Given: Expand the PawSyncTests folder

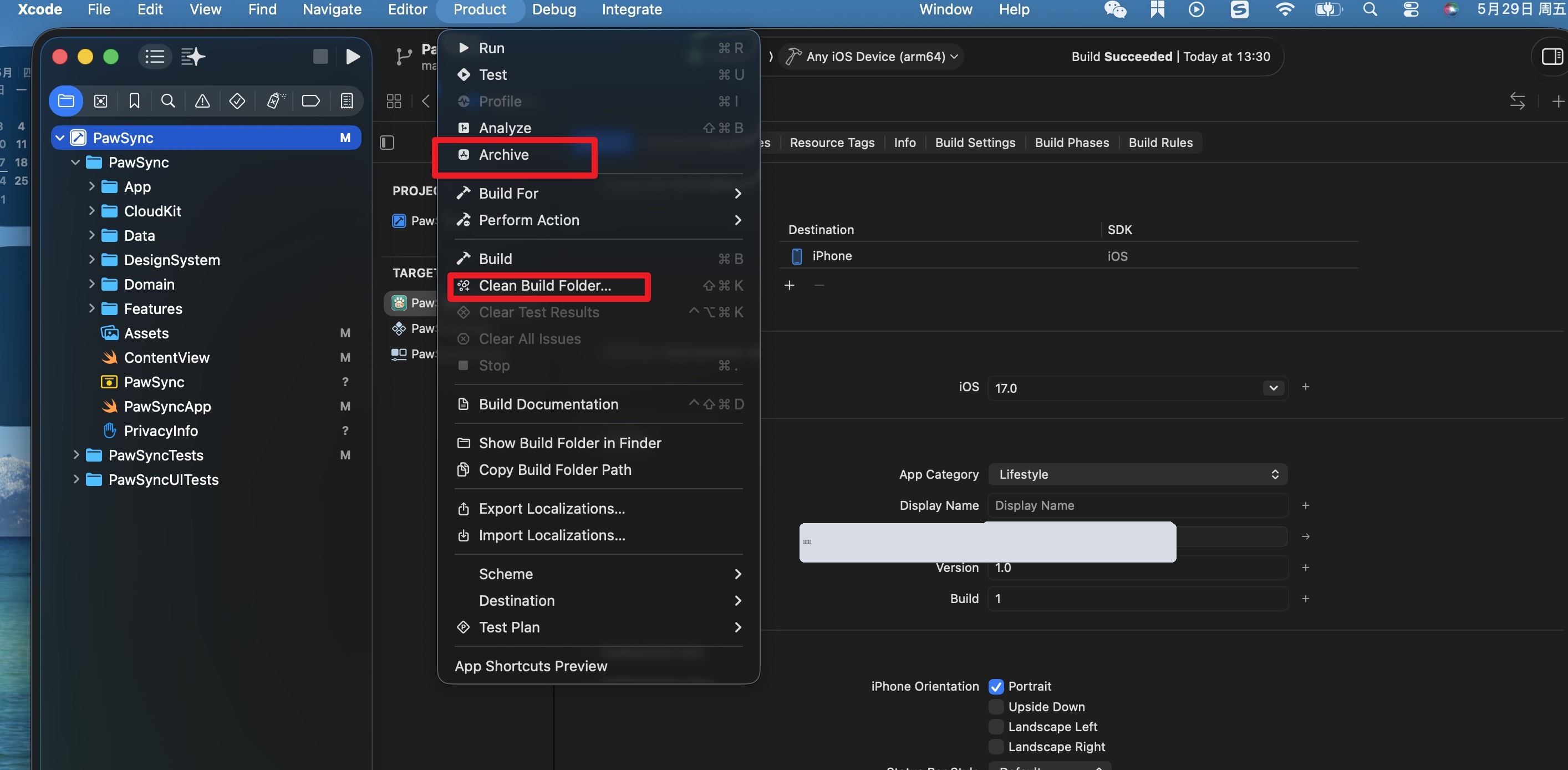Looking at the screenshot, I should (75, 454).
